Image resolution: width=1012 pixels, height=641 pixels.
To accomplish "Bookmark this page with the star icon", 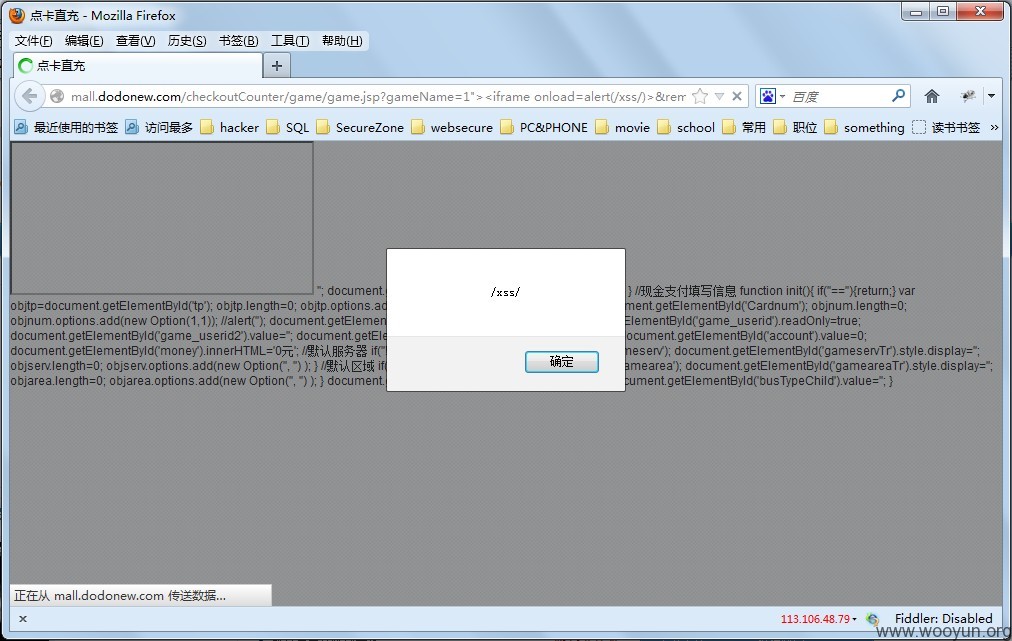I will point(700,96).
